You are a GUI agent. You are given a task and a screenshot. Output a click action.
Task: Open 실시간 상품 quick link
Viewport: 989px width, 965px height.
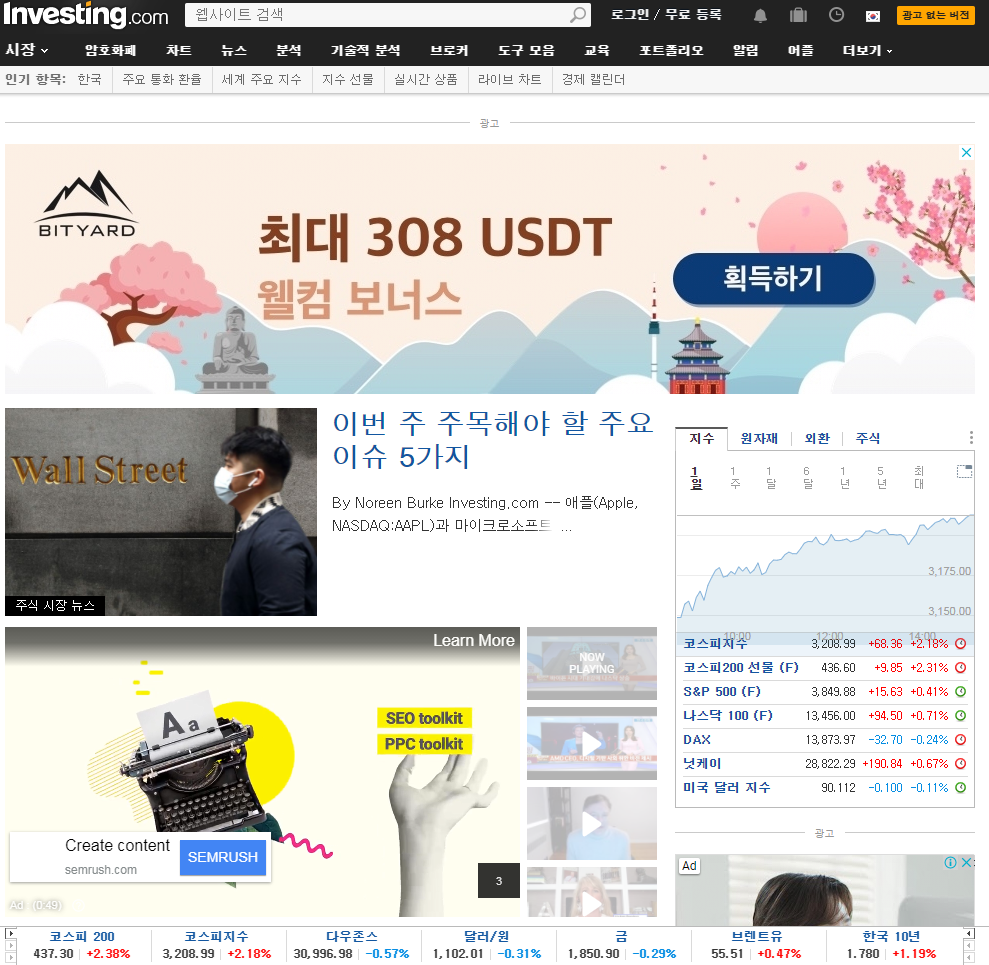tap(426, 79)
